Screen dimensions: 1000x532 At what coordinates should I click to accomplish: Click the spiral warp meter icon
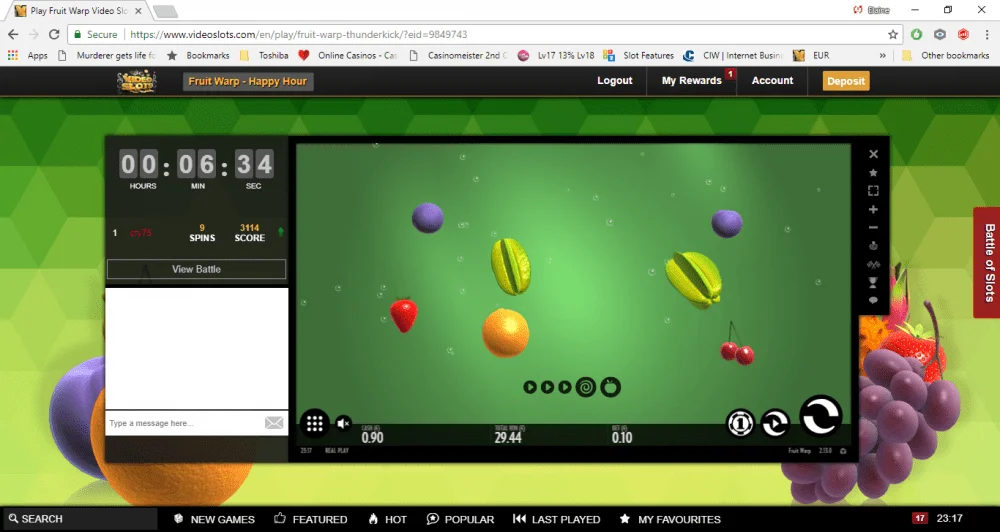point(586,387)
